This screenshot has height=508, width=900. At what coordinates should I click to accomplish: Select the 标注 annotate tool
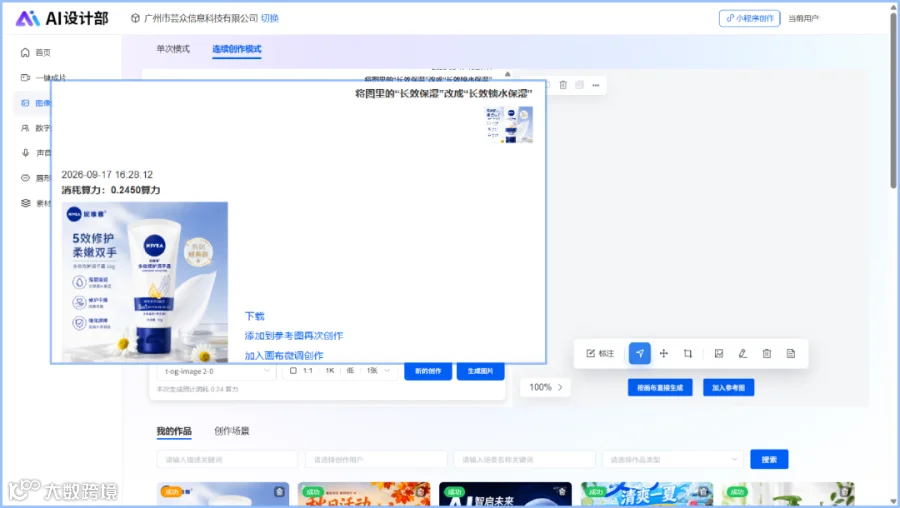pyautogui.click(x=600, y=354)
